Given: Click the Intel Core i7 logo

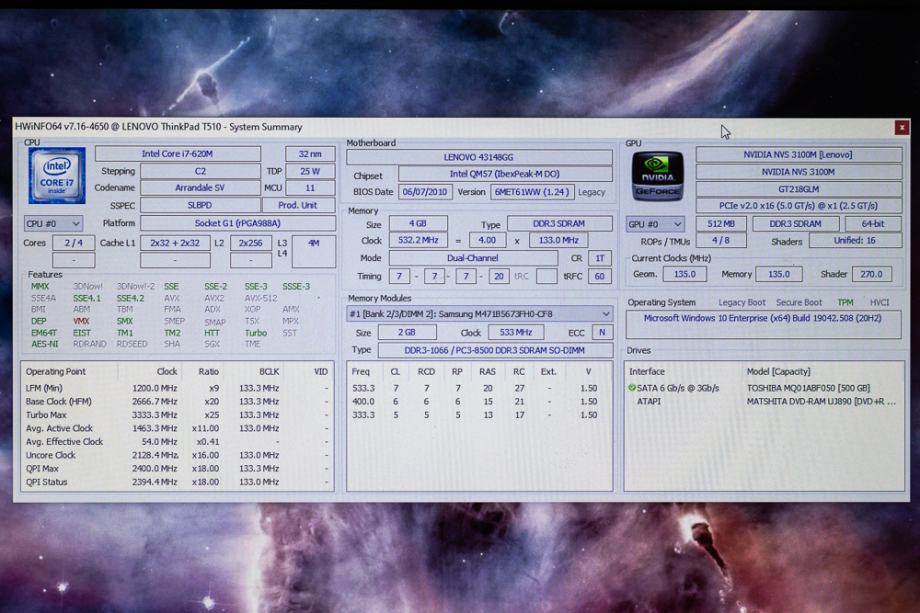Looking at the screenshot, I should tap(57, 175).
